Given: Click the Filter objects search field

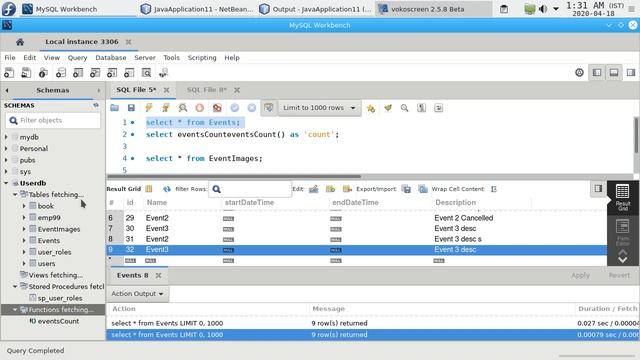Looking at the screenshot, I should [53, 120].
